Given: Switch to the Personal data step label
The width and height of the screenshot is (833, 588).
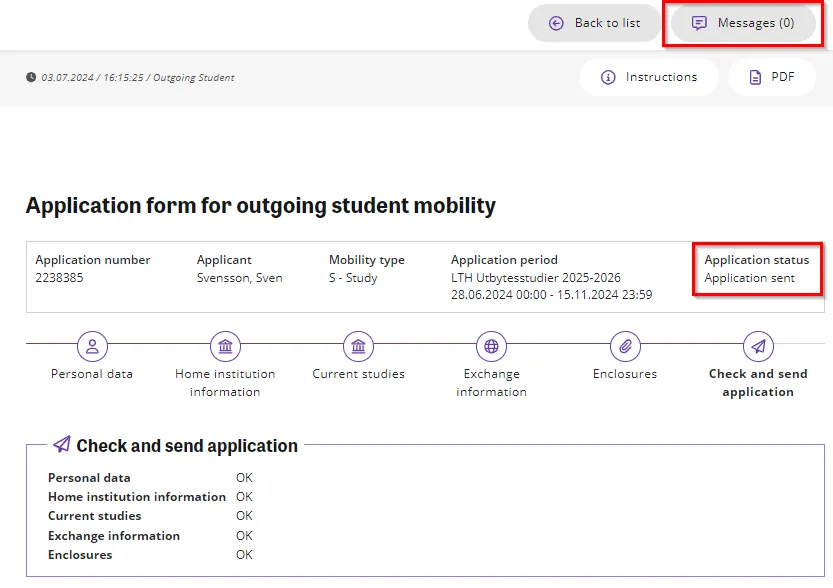Looking at the screenshot, I should 92,374.
